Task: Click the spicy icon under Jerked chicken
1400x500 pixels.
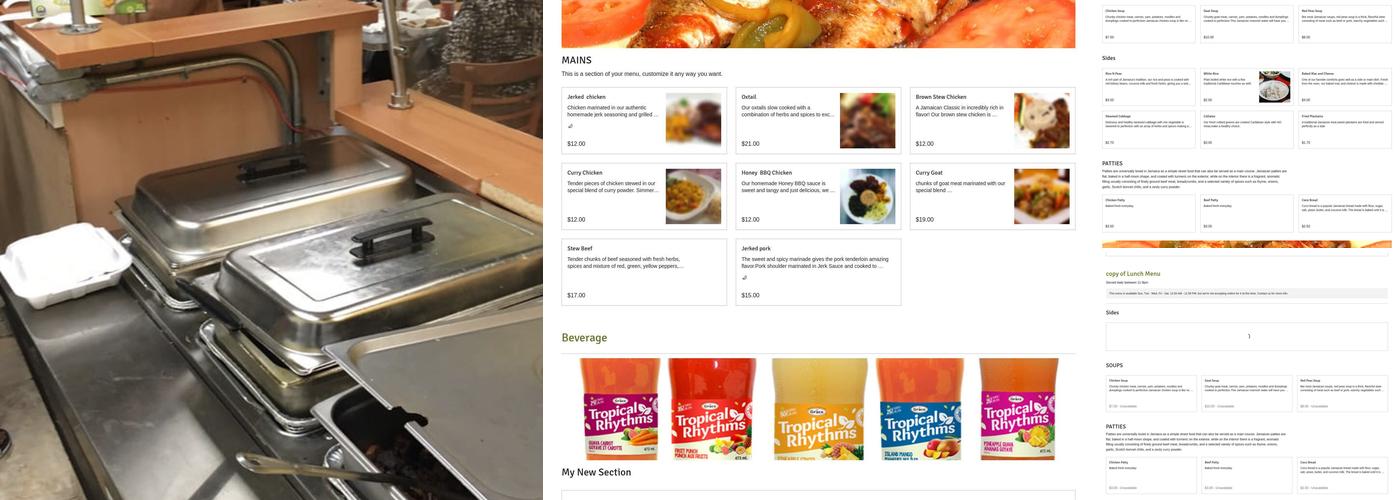Action: click(x=570, y=126)
